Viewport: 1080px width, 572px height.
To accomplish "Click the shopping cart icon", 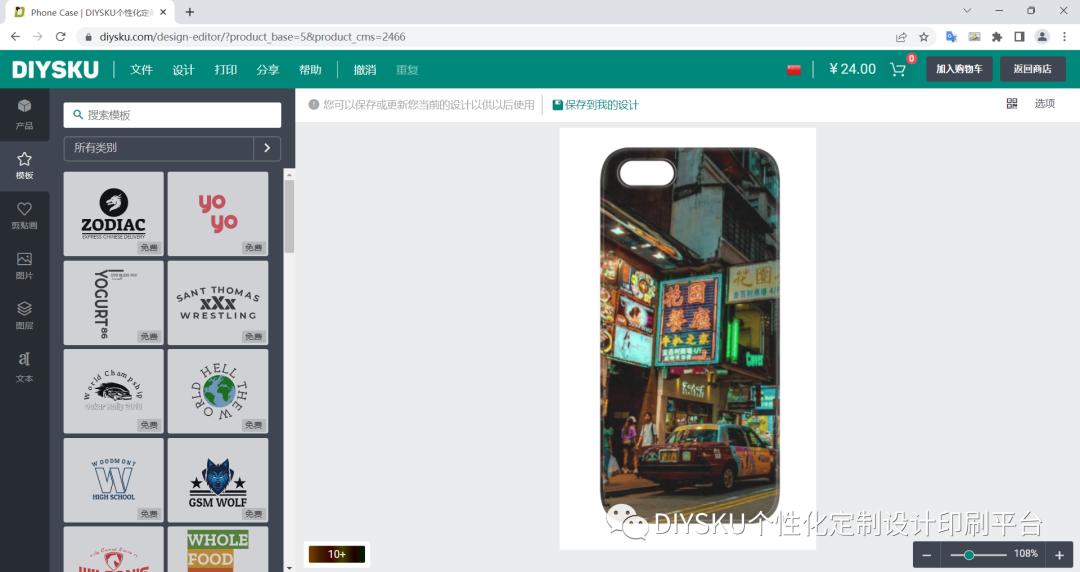I will 897,69.
